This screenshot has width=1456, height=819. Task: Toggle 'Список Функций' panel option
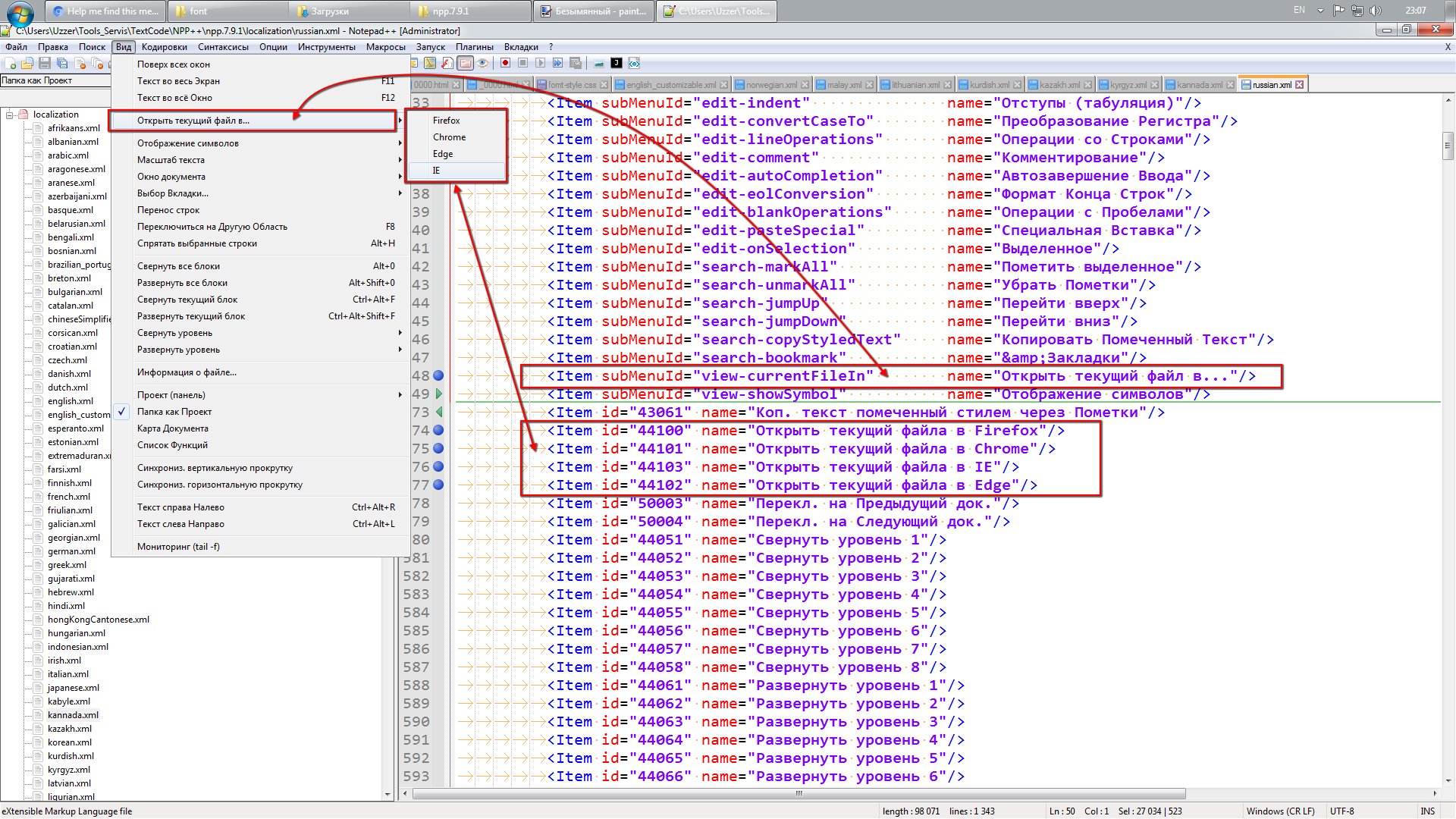[260, 445]
